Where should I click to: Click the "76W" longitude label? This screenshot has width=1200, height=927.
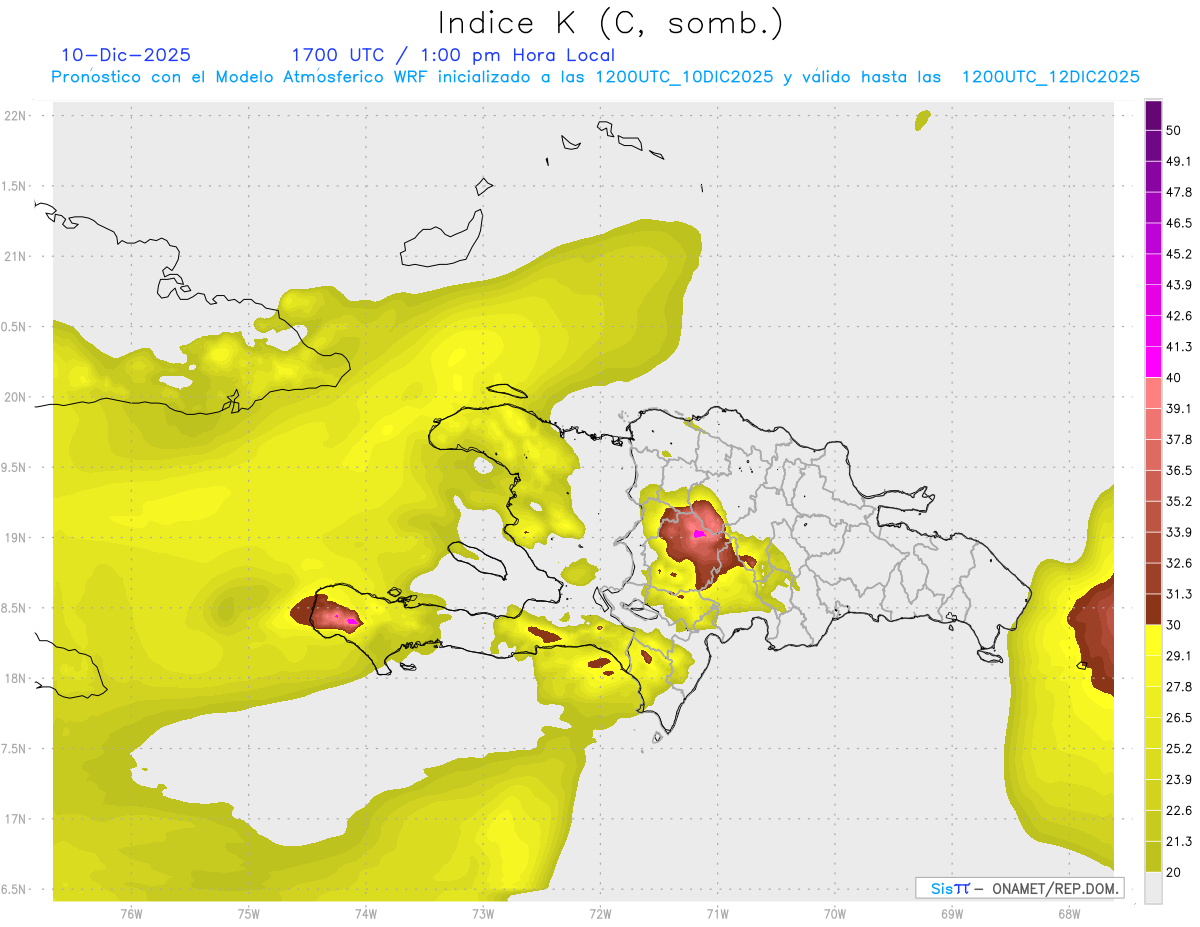coord(131,914)
